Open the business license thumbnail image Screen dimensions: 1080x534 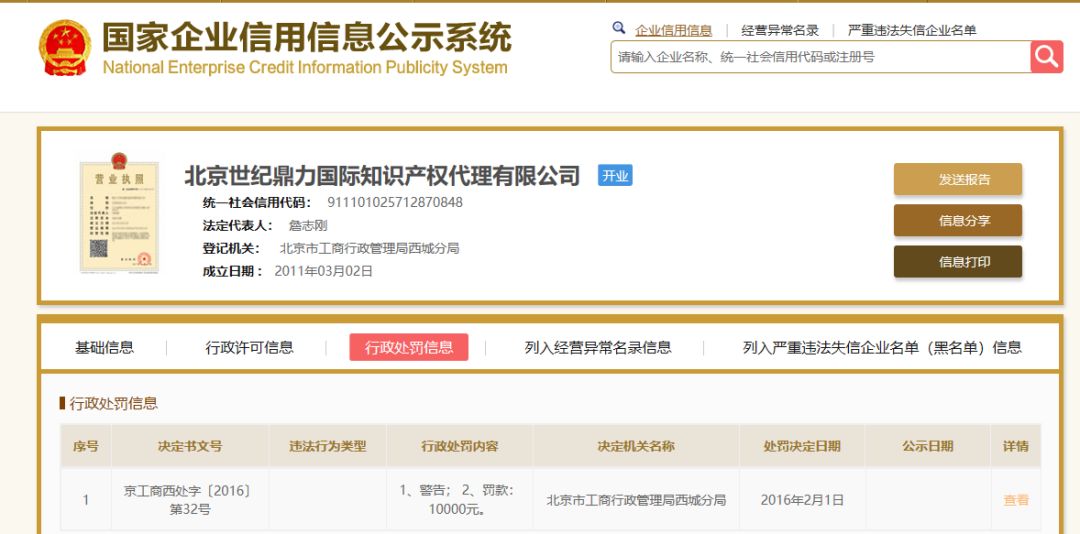coord(119,212)
